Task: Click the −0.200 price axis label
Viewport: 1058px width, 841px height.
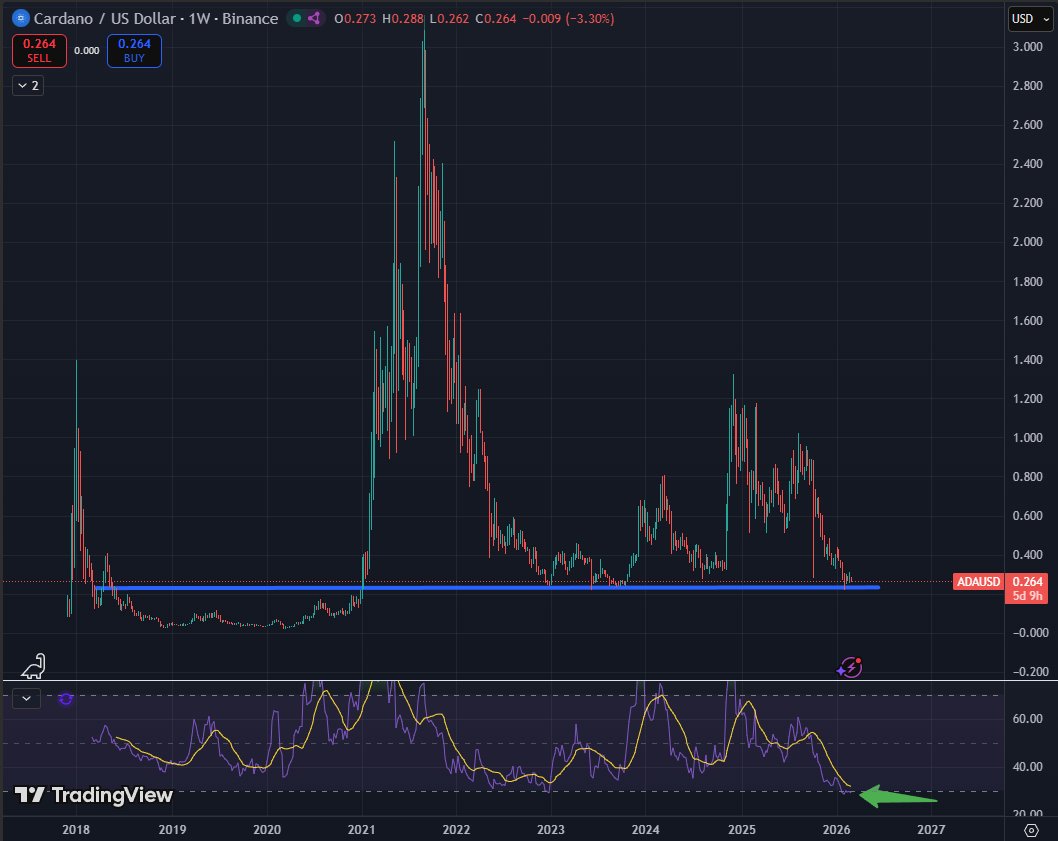Action: click(1030, 672)
